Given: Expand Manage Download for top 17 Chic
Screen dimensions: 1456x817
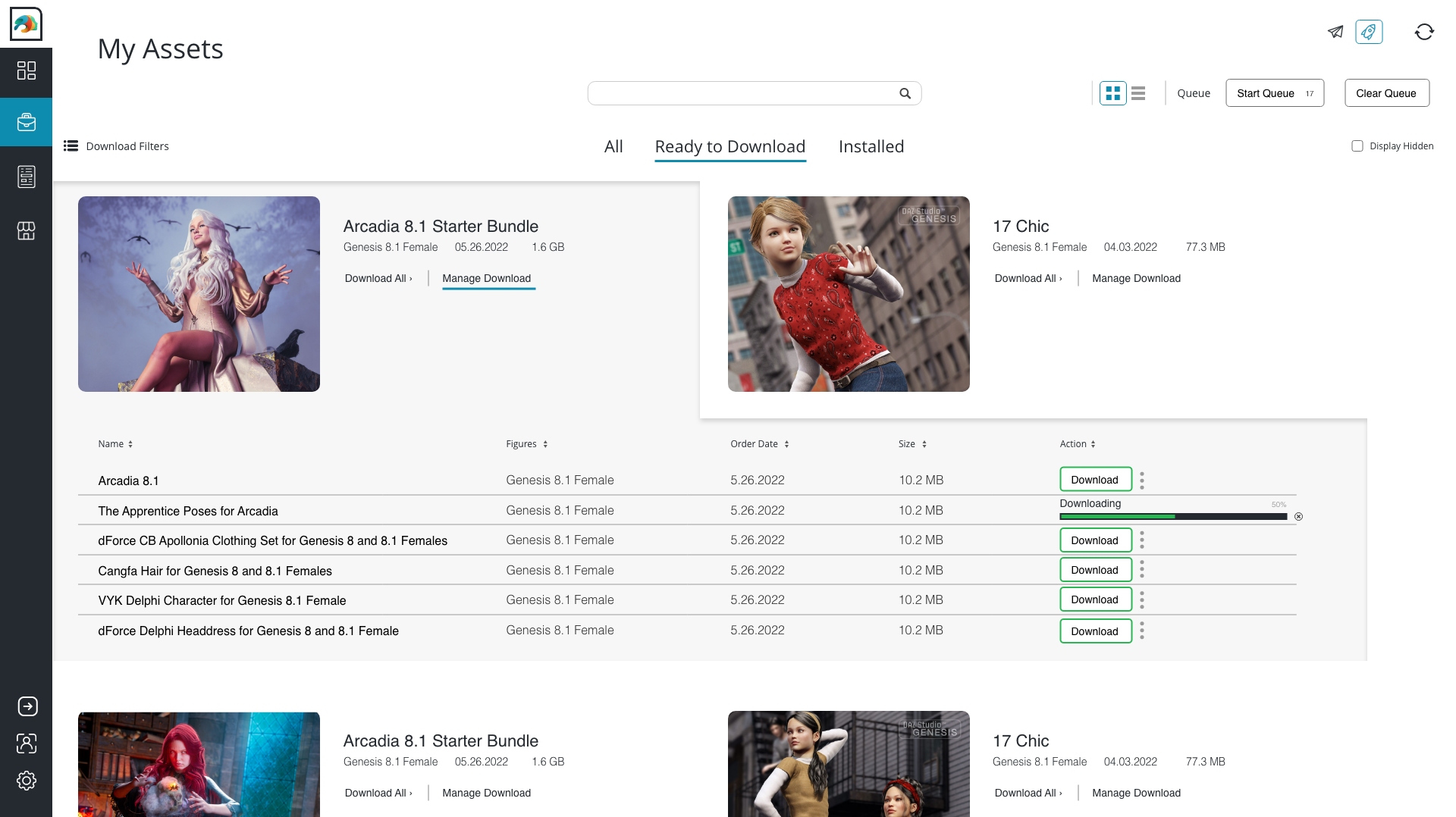Looking at the screenshot, I should [1136, 279].
